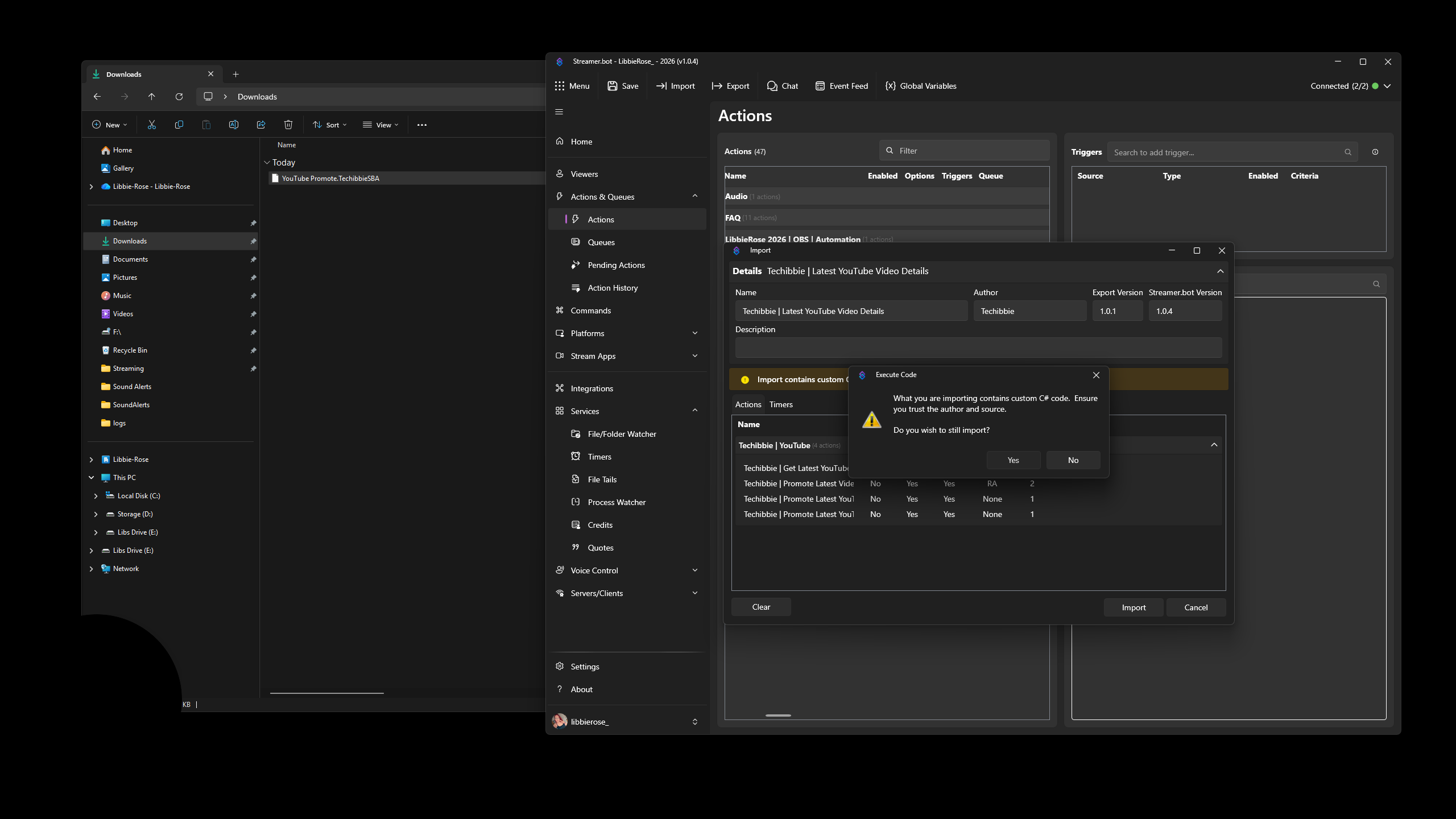Open Viewers in Streamer.bot sidebar
Screen dimensions: 1456x819
pos(627,174)
